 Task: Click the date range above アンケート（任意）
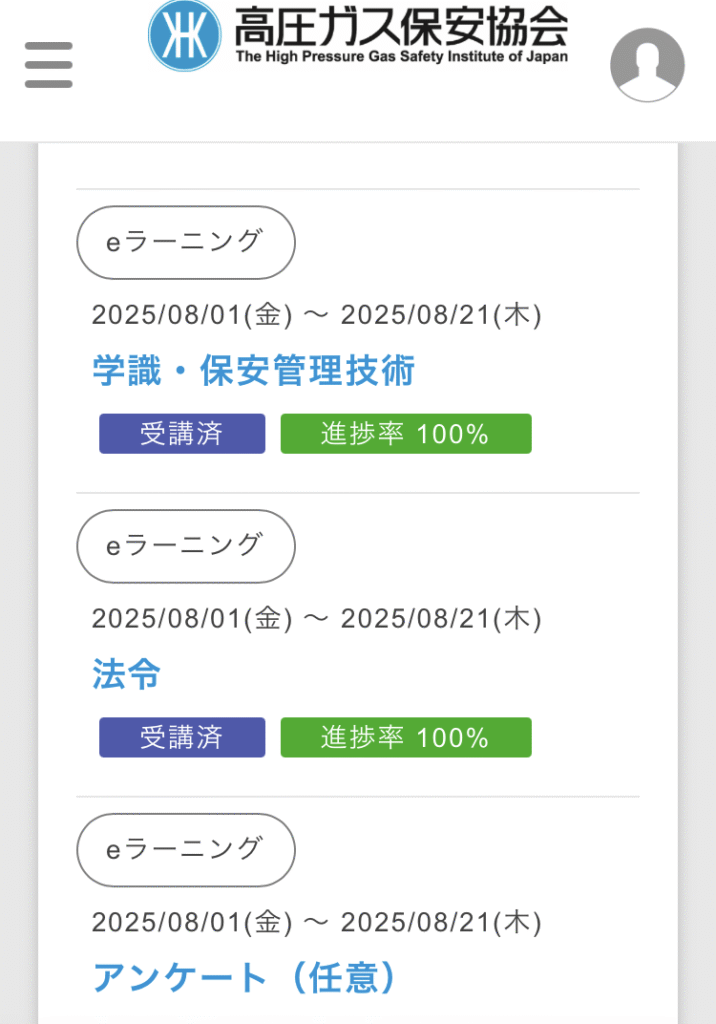(x=316, y=922)
